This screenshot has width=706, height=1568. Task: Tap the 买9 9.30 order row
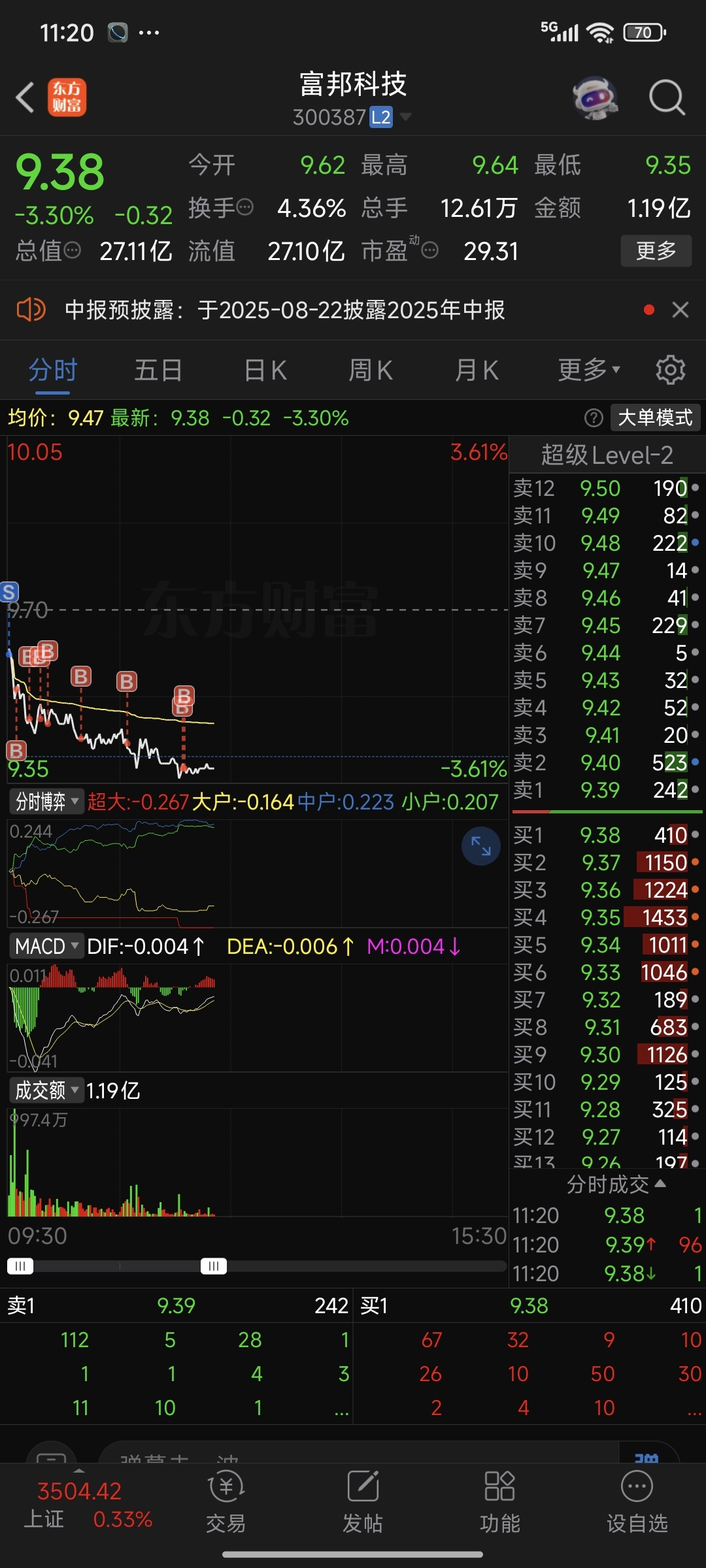coord(607,1054)
